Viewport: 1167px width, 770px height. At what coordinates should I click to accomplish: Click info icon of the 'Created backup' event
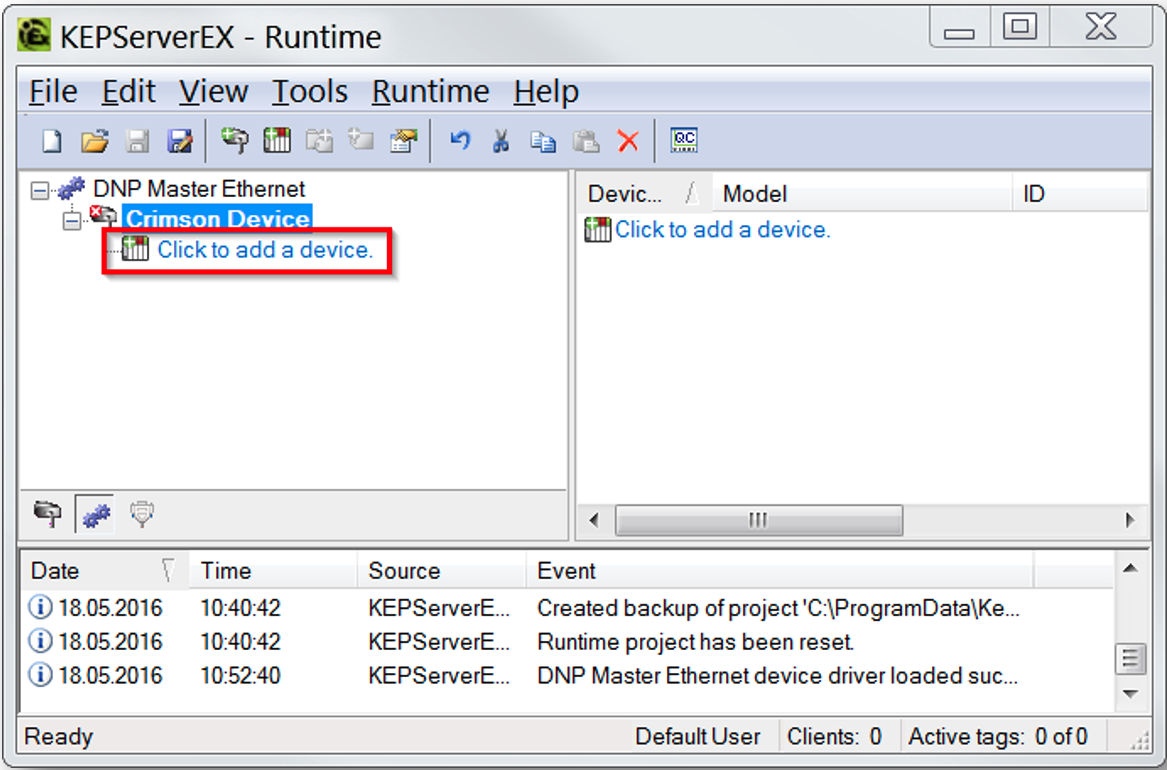click(40, 607)
